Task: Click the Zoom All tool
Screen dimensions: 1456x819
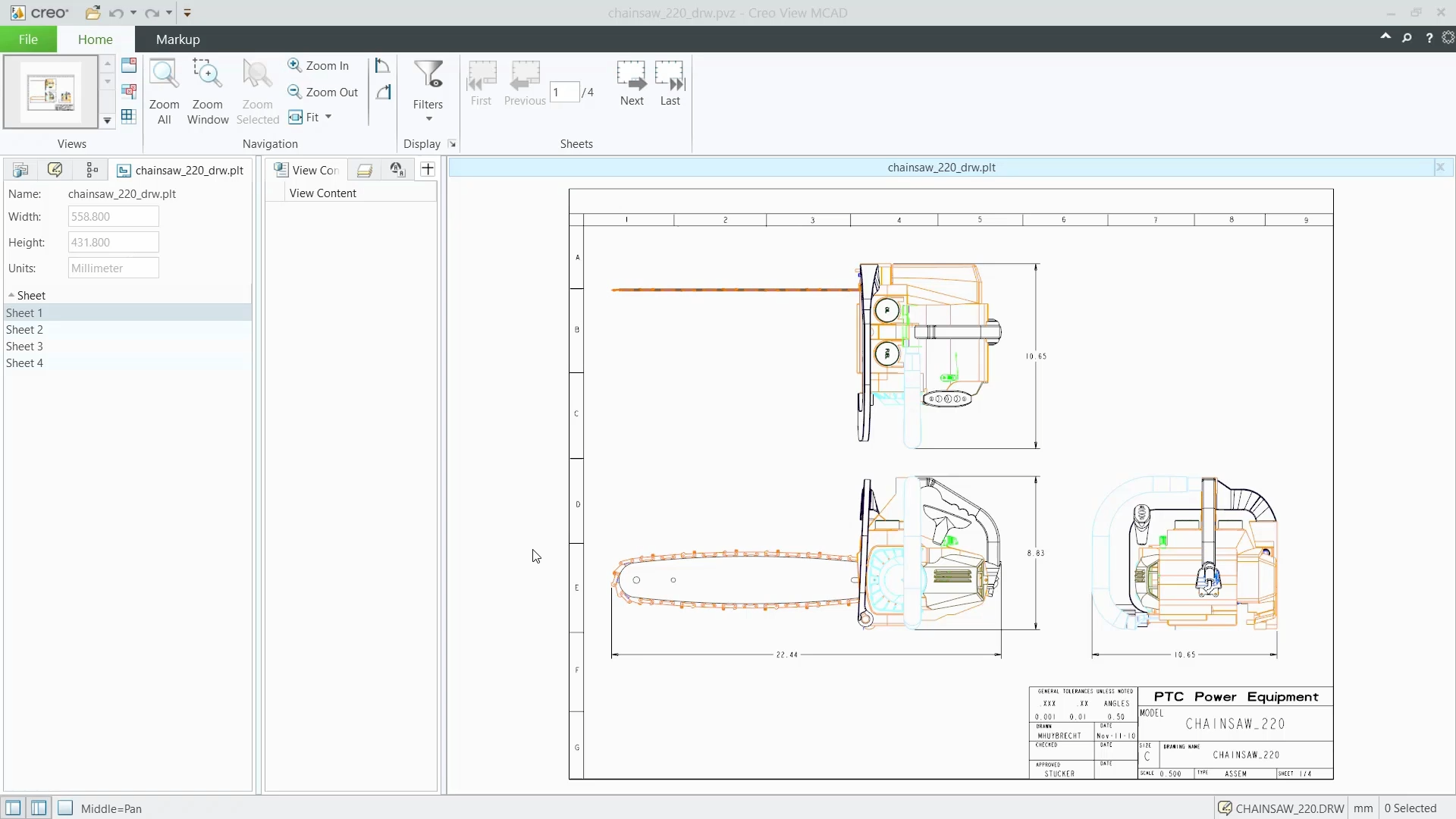Action: click(x=164, y=92)
